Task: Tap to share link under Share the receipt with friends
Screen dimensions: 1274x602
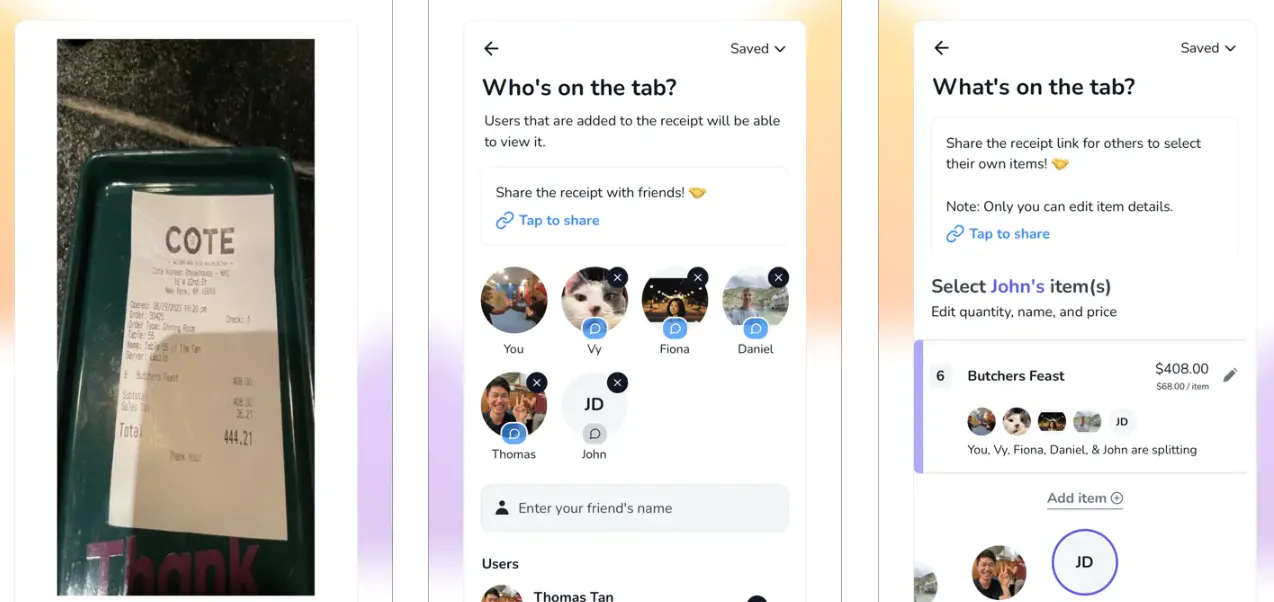Action: 548,220
